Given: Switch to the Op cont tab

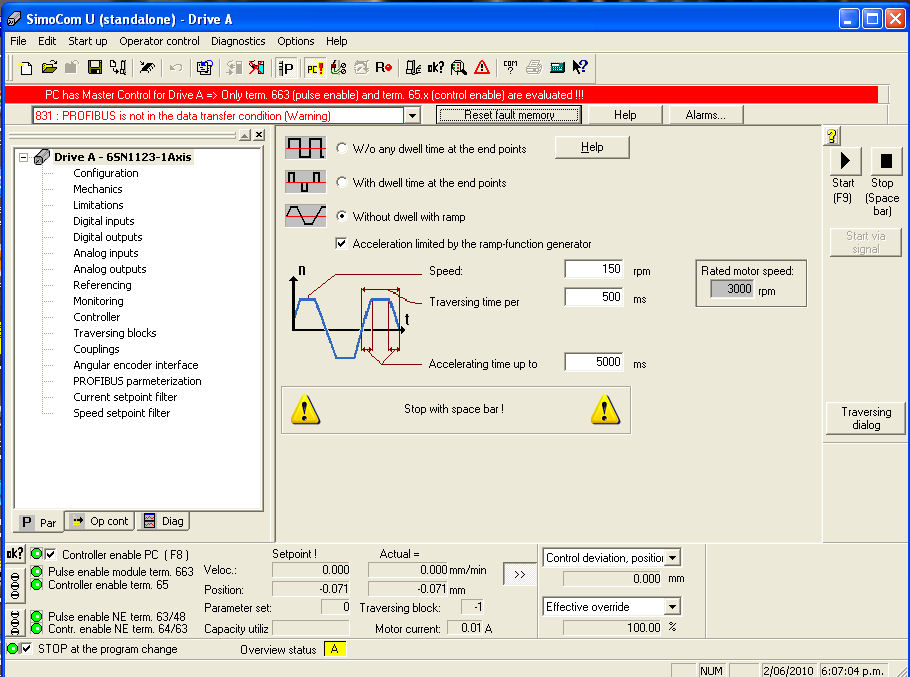Looking at the screenshot, I should coord(100,521).
